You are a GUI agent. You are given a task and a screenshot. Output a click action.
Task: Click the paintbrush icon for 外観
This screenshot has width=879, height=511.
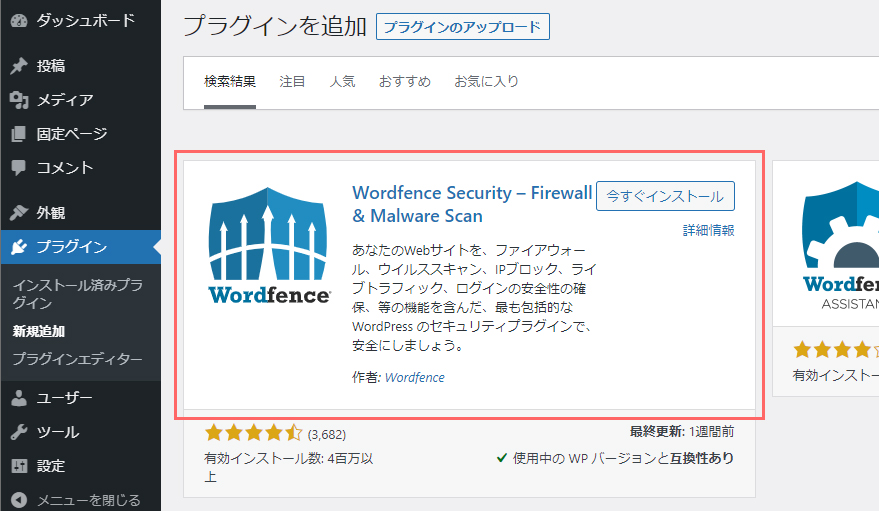coord(19,213)
